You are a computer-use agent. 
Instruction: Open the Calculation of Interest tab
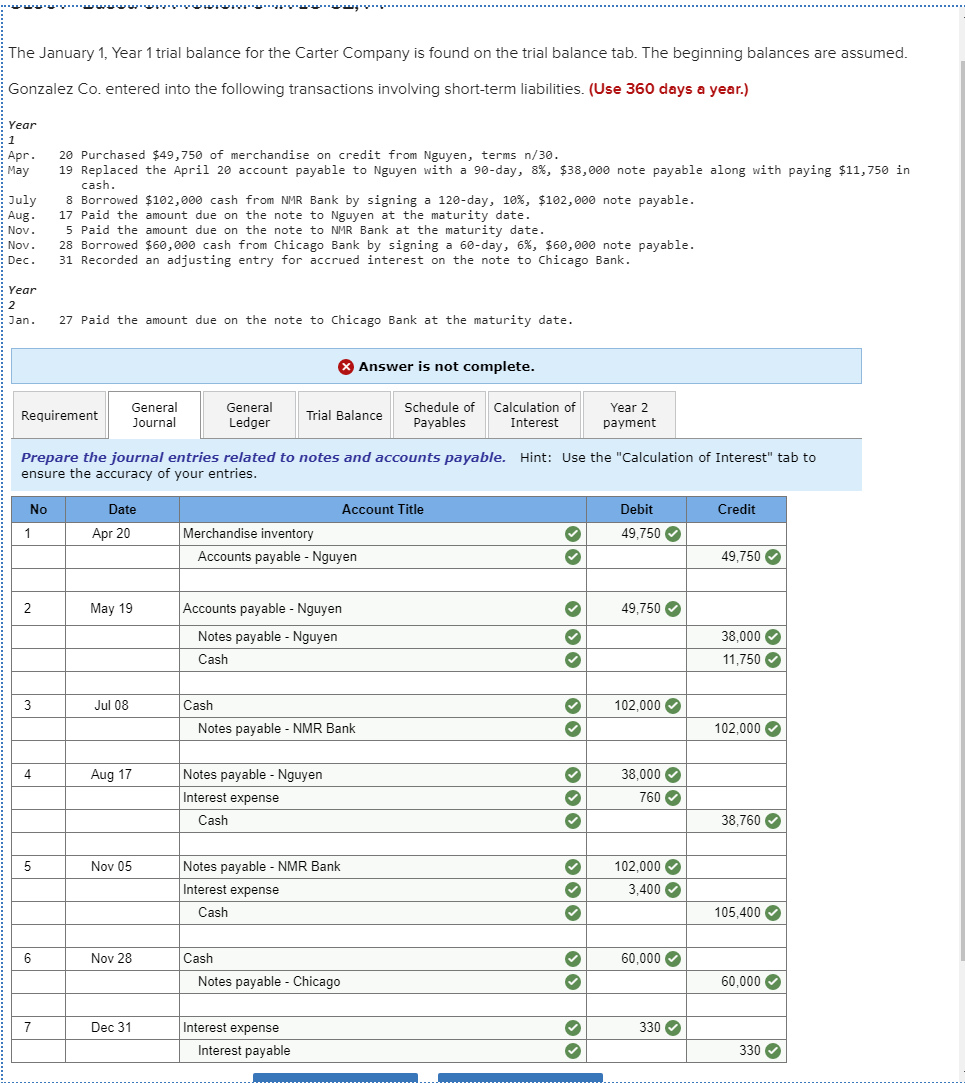[x=534, y=414]
